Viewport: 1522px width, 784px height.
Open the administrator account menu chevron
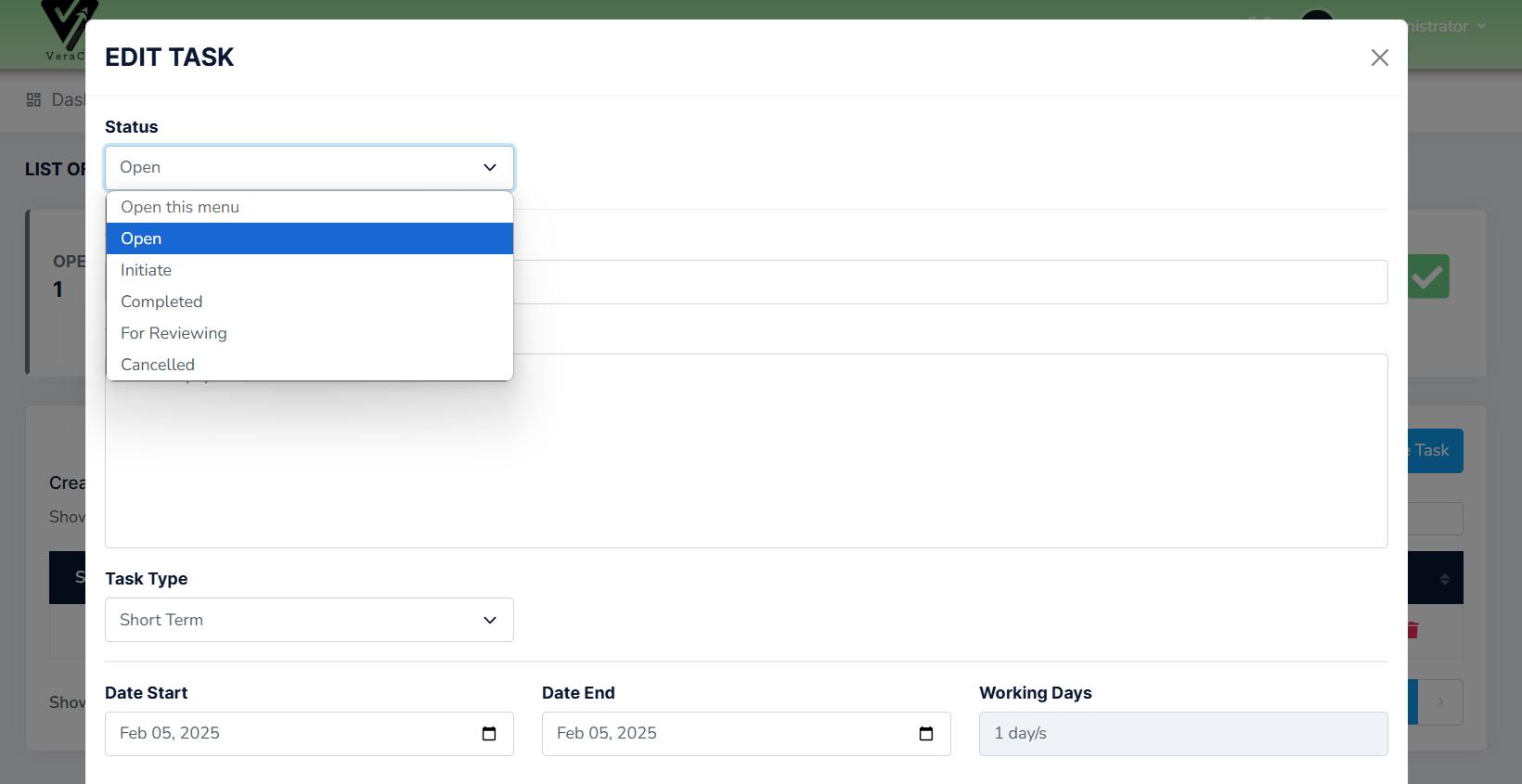point(1481,26)
